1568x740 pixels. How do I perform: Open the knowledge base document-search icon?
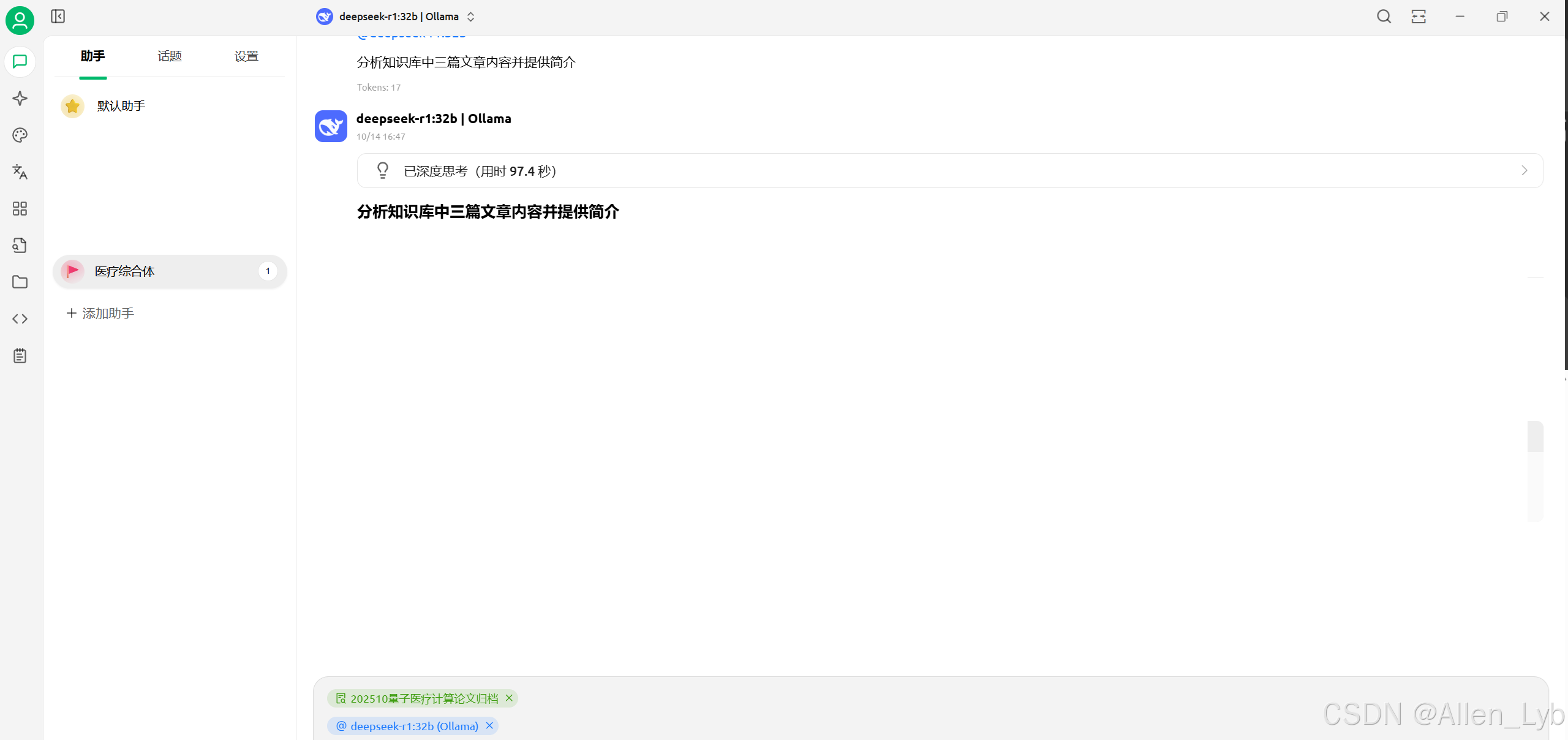[x=20, y=246]
